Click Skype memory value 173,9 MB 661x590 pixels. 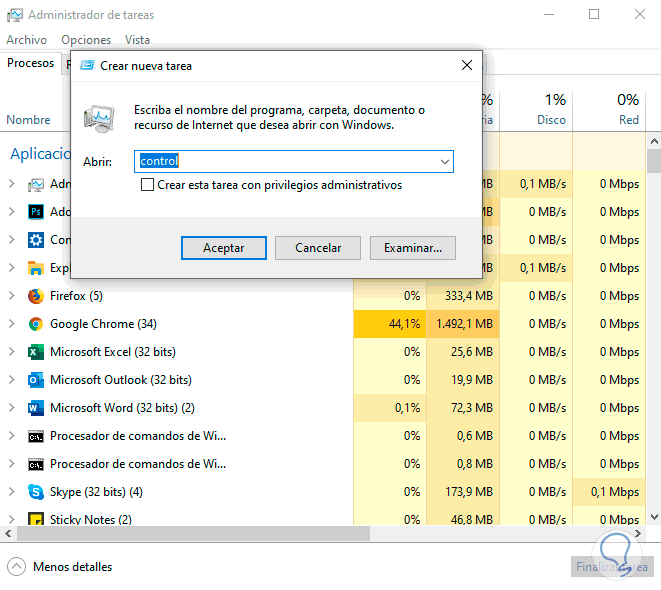[x=469, y=492]
